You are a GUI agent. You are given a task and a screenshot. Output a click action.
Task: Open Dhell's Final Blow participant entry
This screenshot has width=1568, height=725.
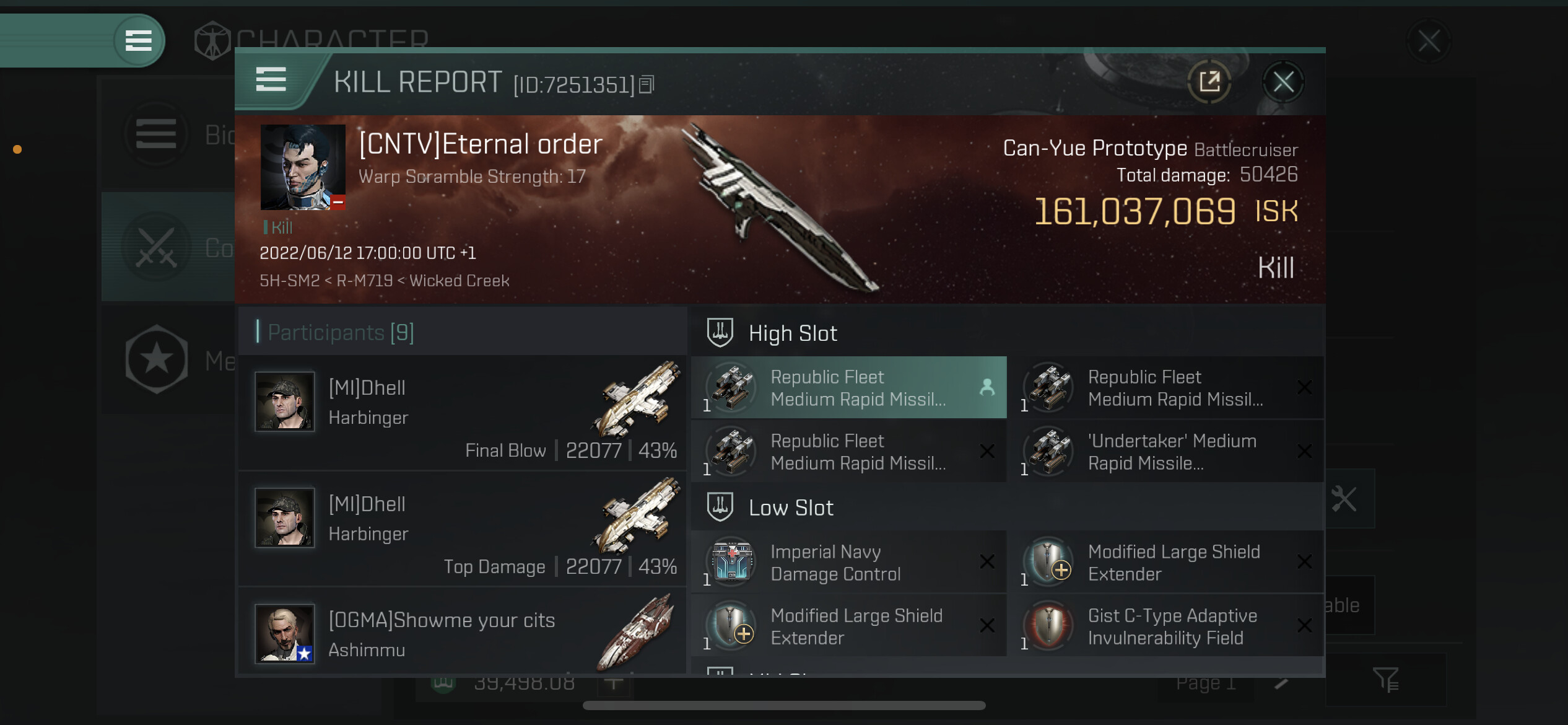pyautogui.click(x=462, y=412)
